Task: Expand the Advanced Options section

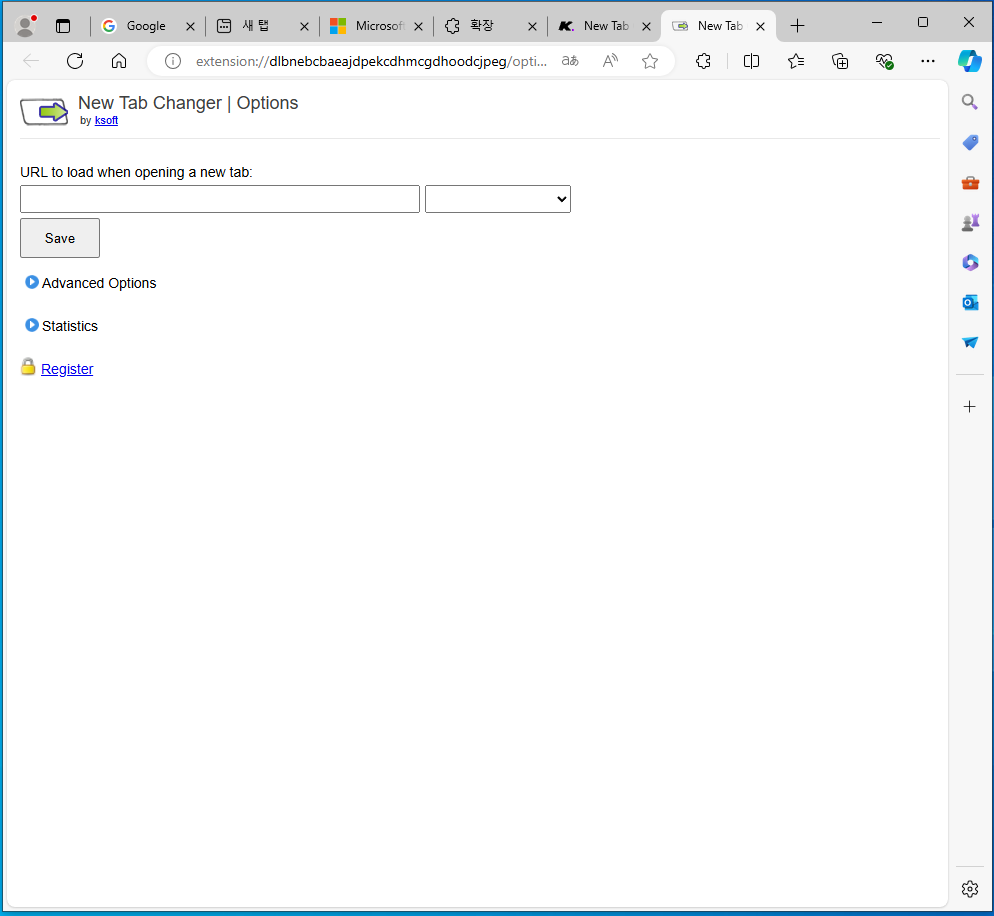Action: tap(91, 283)
